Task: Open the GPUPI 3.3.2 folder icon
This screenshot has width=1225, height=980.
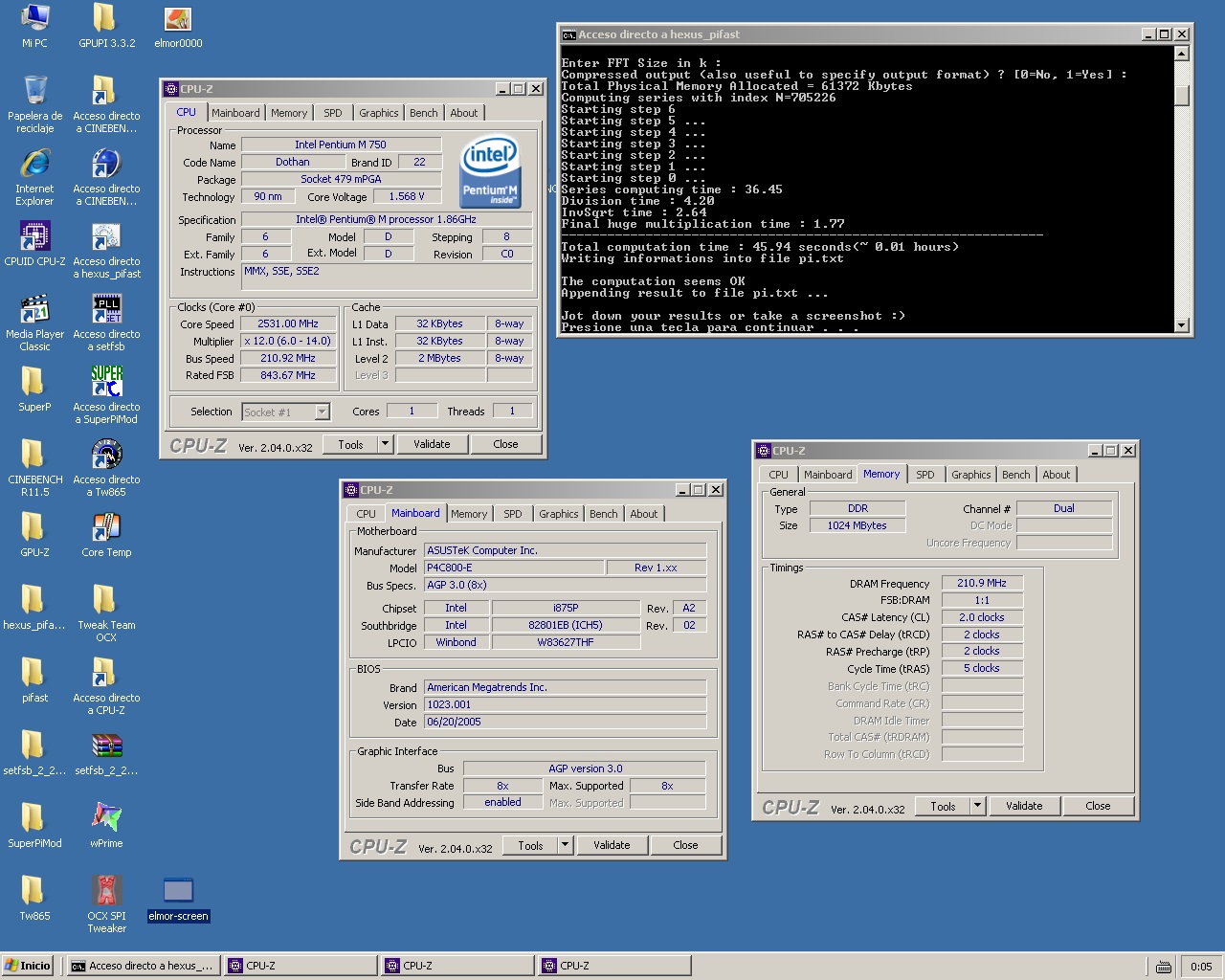Action: (x=106, y=26)
